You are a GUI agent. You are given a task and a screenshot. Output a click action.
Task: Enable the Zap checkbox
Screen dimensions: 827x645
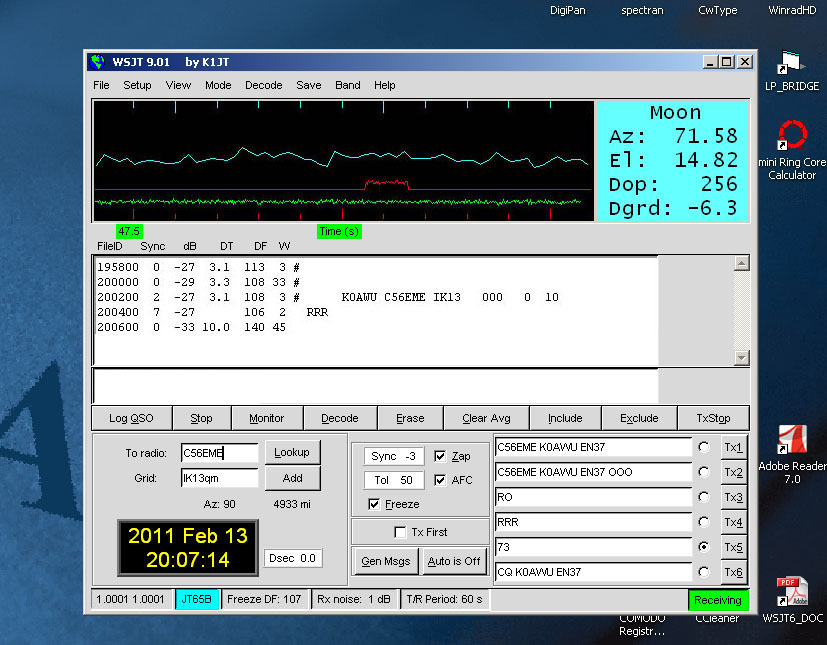point(441,456)
